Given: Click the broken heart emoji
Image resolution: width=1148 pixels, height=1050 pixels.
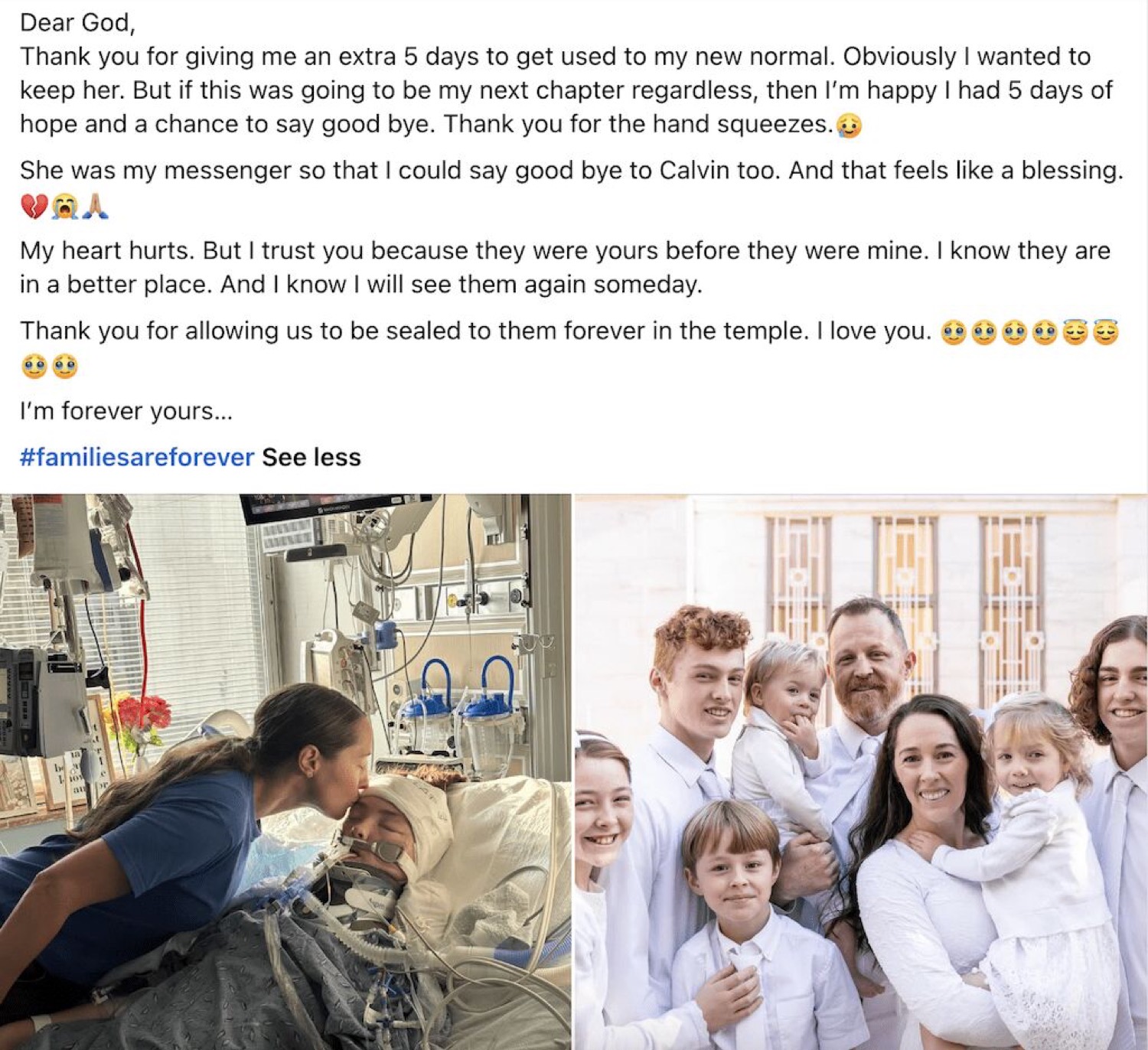Looking at the screenshot, I should point(34,206).
